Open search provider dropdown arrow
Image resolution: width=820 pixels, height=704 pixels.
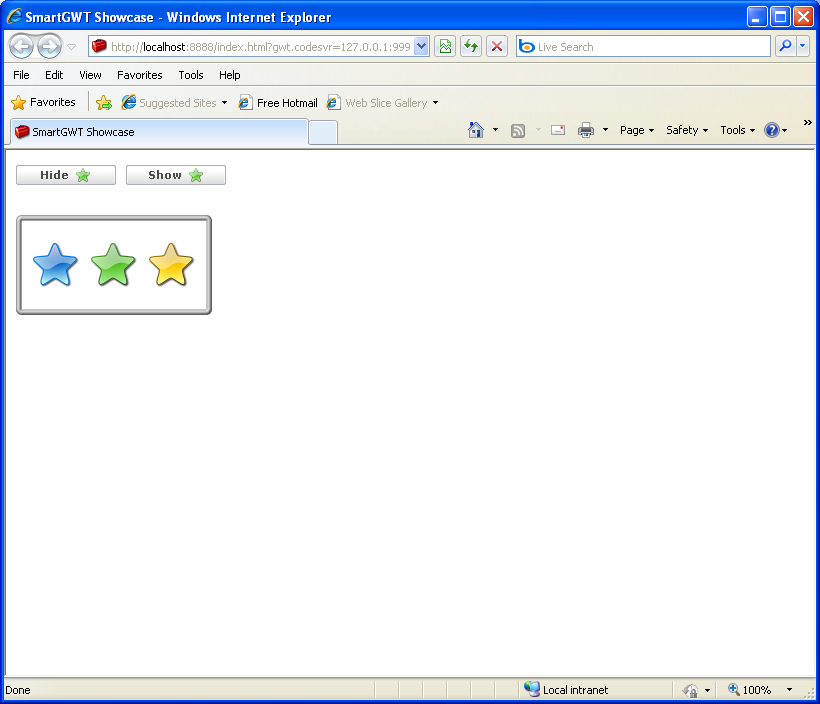click(x=803, y=47)
